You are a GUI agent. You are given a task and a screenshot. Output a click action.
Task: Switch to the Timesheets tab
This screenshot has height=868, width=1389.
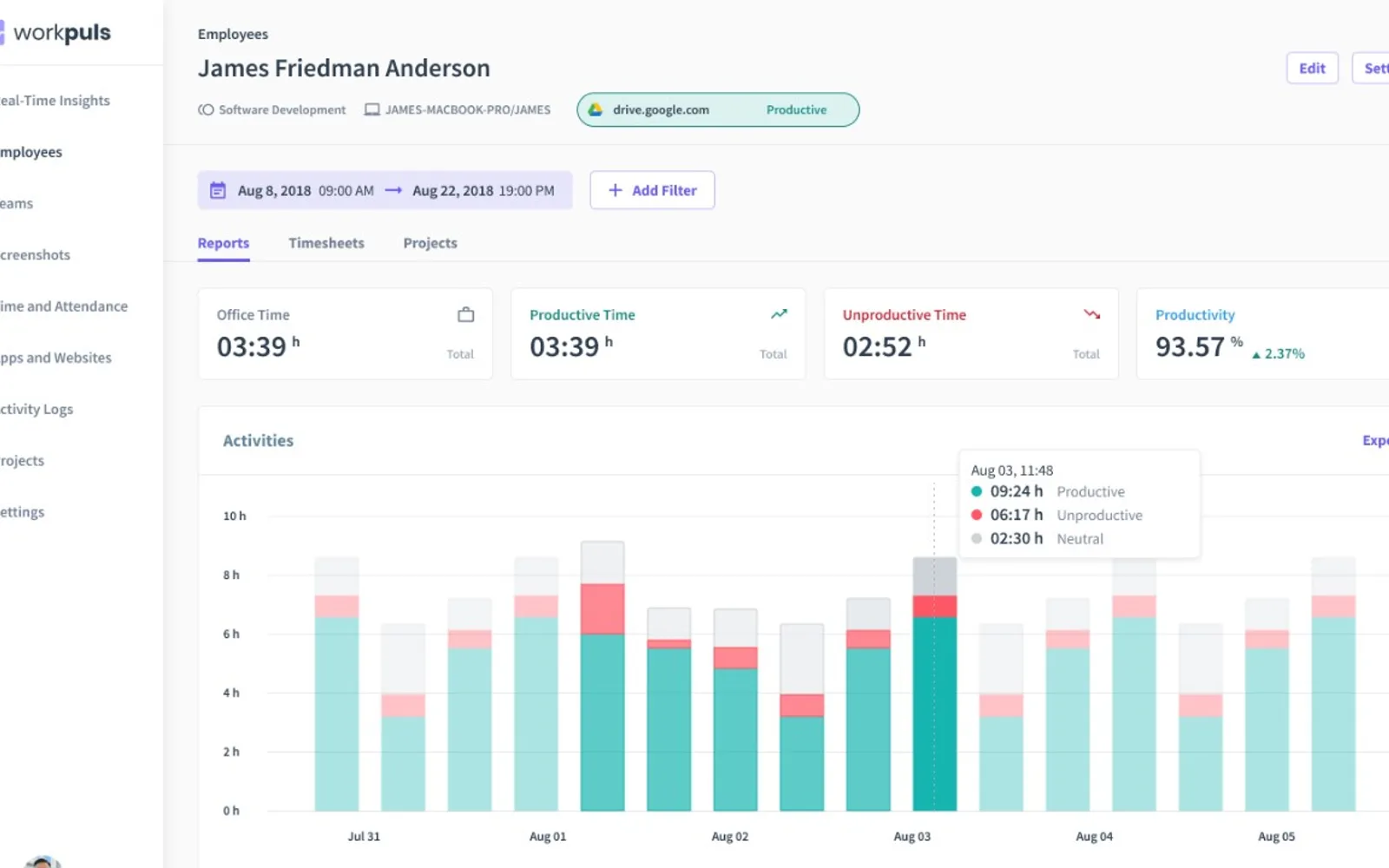coord(326,243)
